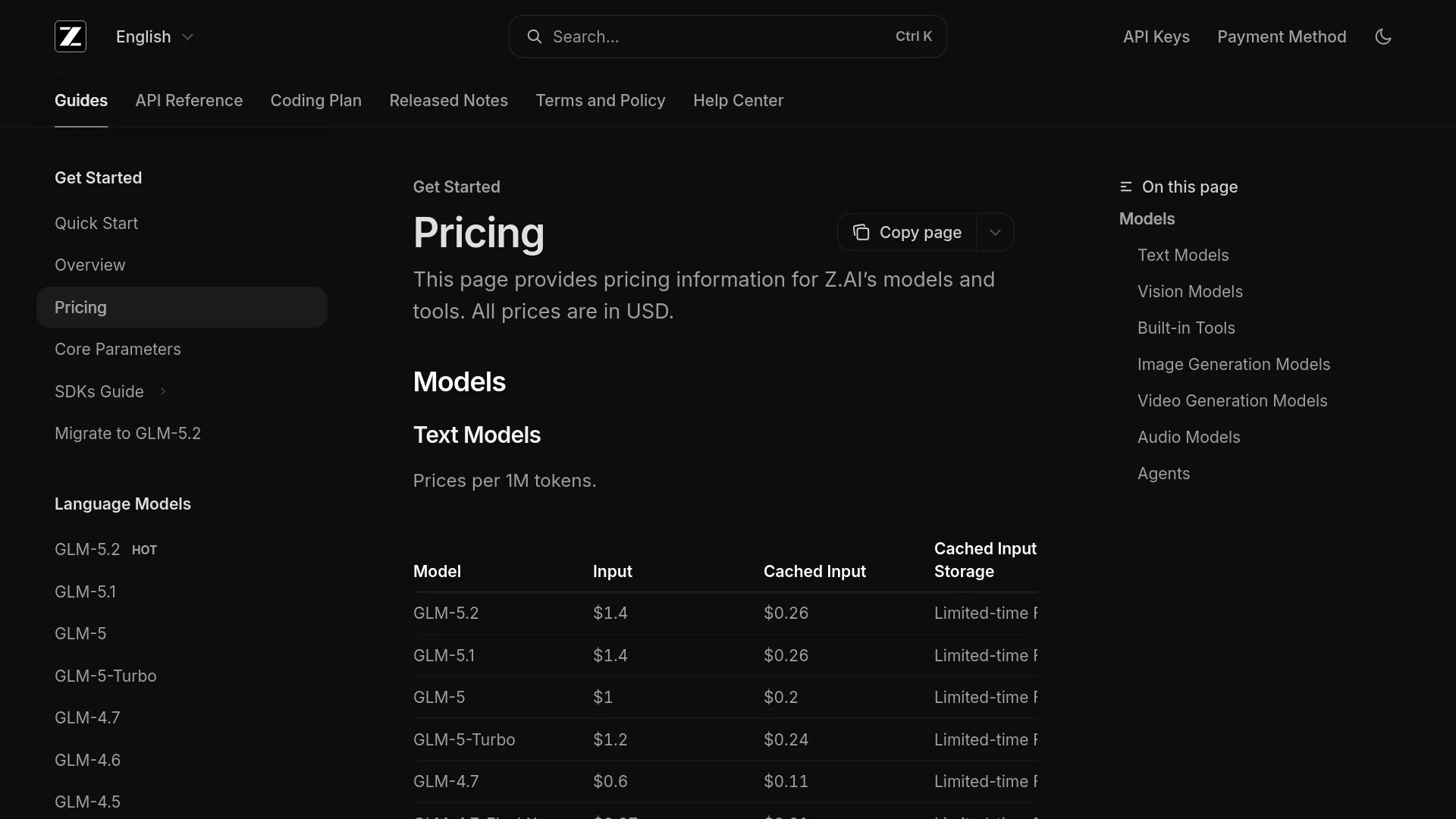Screen dimensions: 1456x819
Task: Open Overview in sidebar
Action: point(182,265)
